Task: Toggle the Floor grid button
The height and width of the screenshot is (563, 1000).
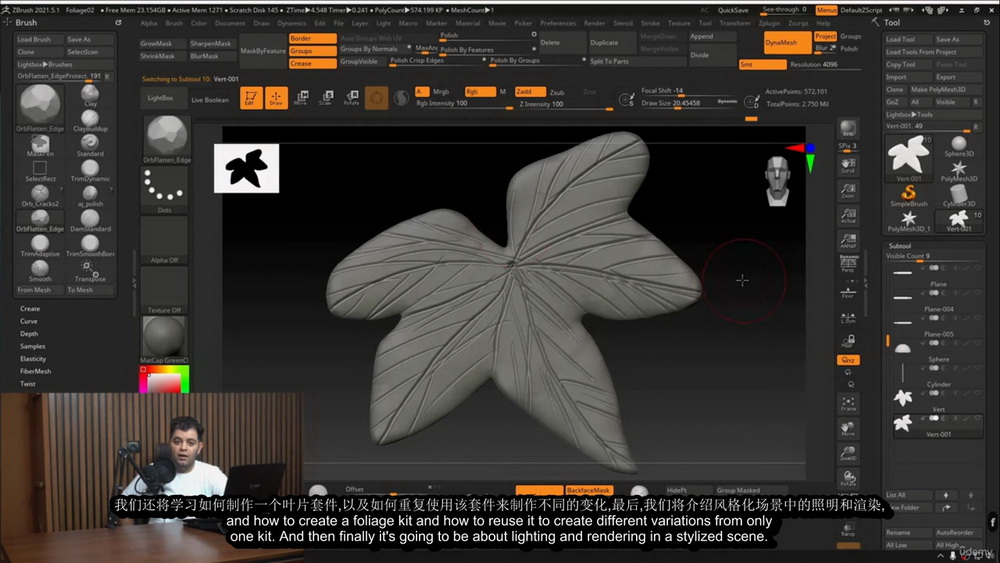Action: pos(848,291)
